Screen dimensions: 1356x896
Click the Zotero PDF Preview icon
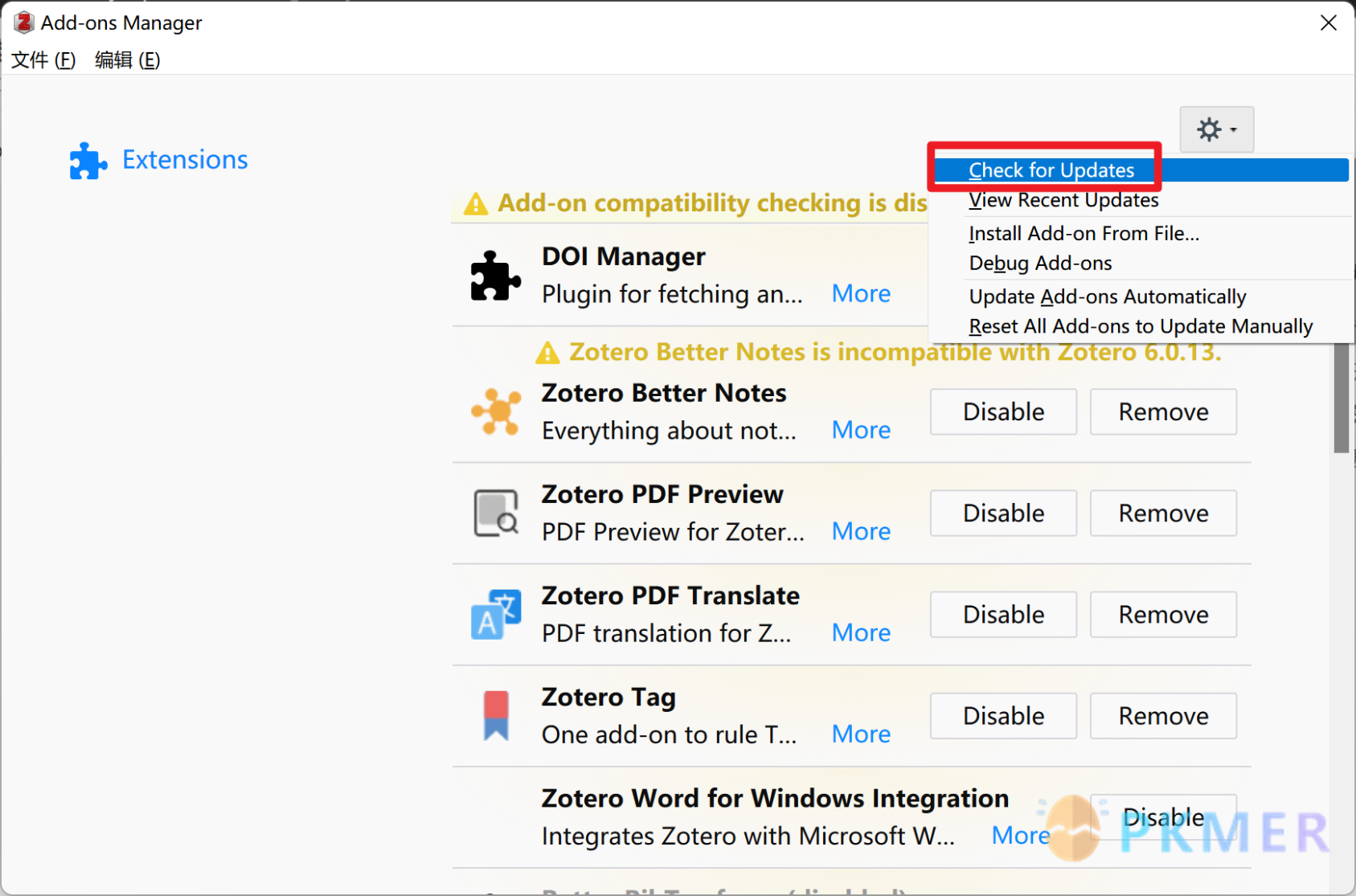[x=495, y=513]
